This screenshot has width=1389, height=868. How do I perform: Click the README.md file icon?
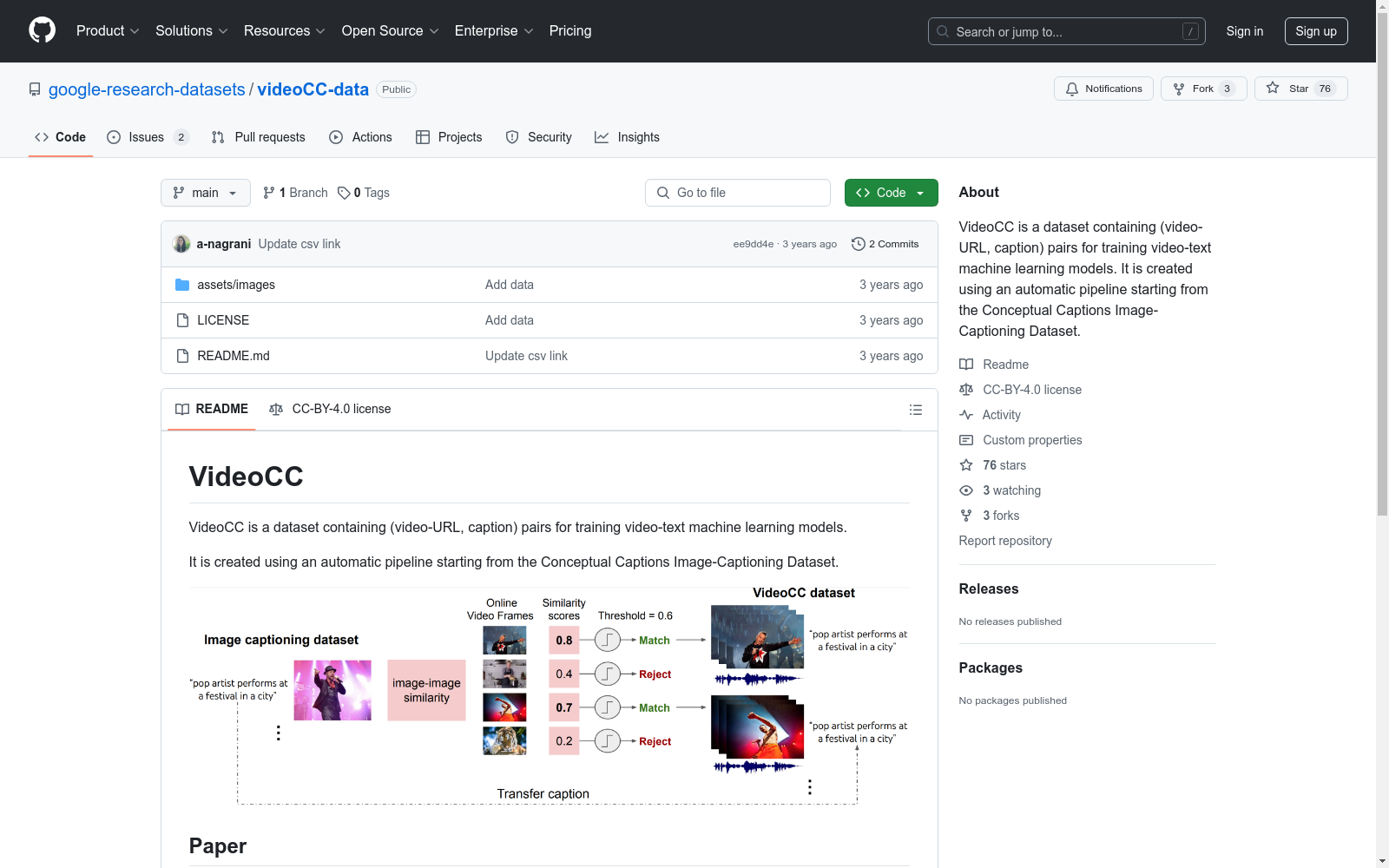[182, 356]
